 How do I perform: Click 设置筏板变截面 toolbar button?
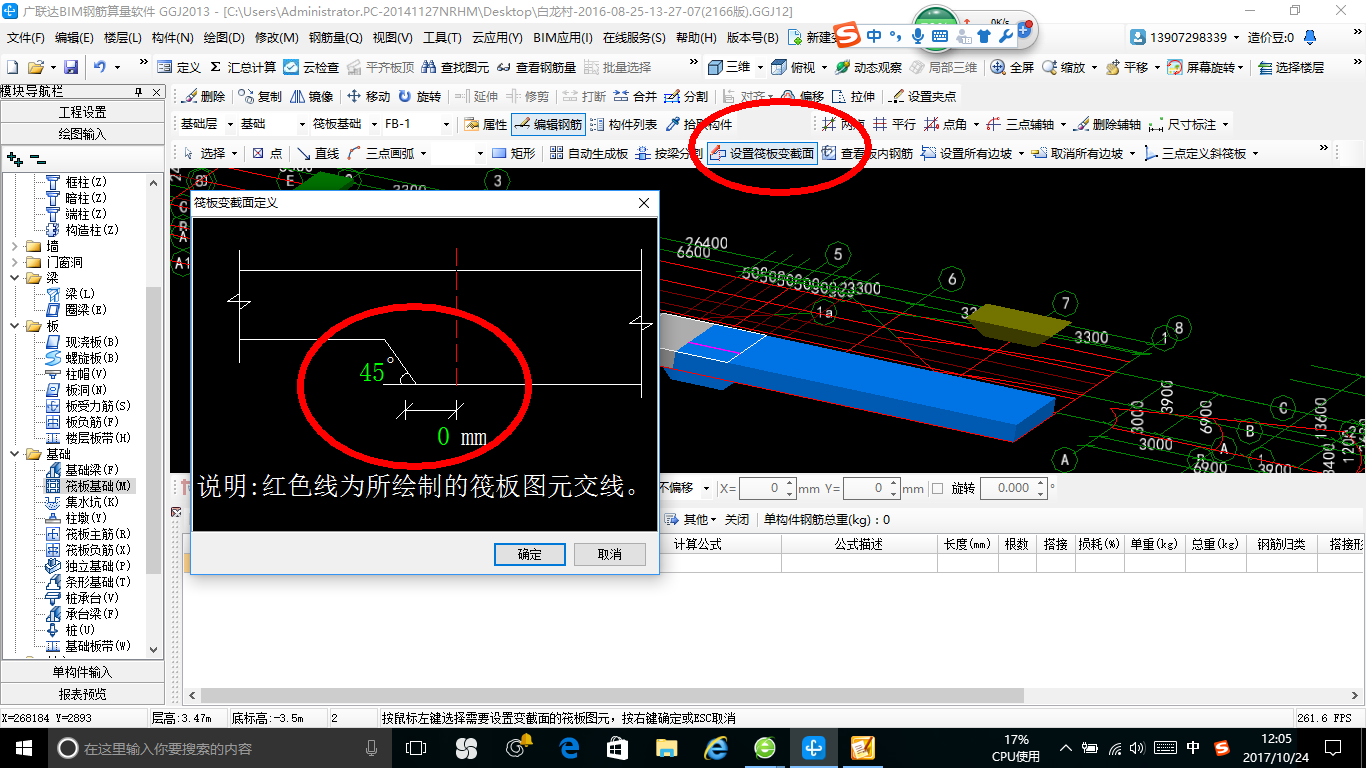[x=762, y=153]
